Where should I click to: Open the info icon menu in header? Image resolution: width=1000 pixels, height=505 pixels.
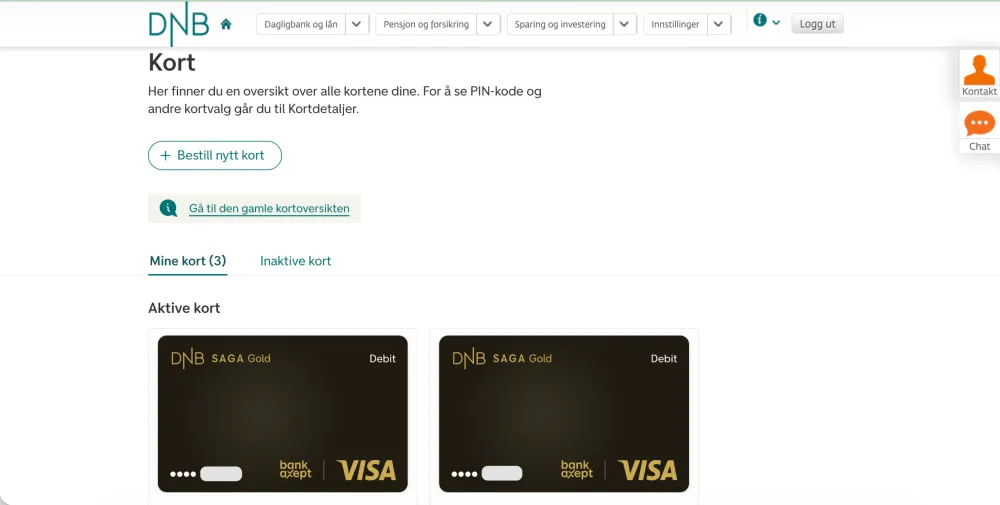pyautogui.click(x=766, y=21)
